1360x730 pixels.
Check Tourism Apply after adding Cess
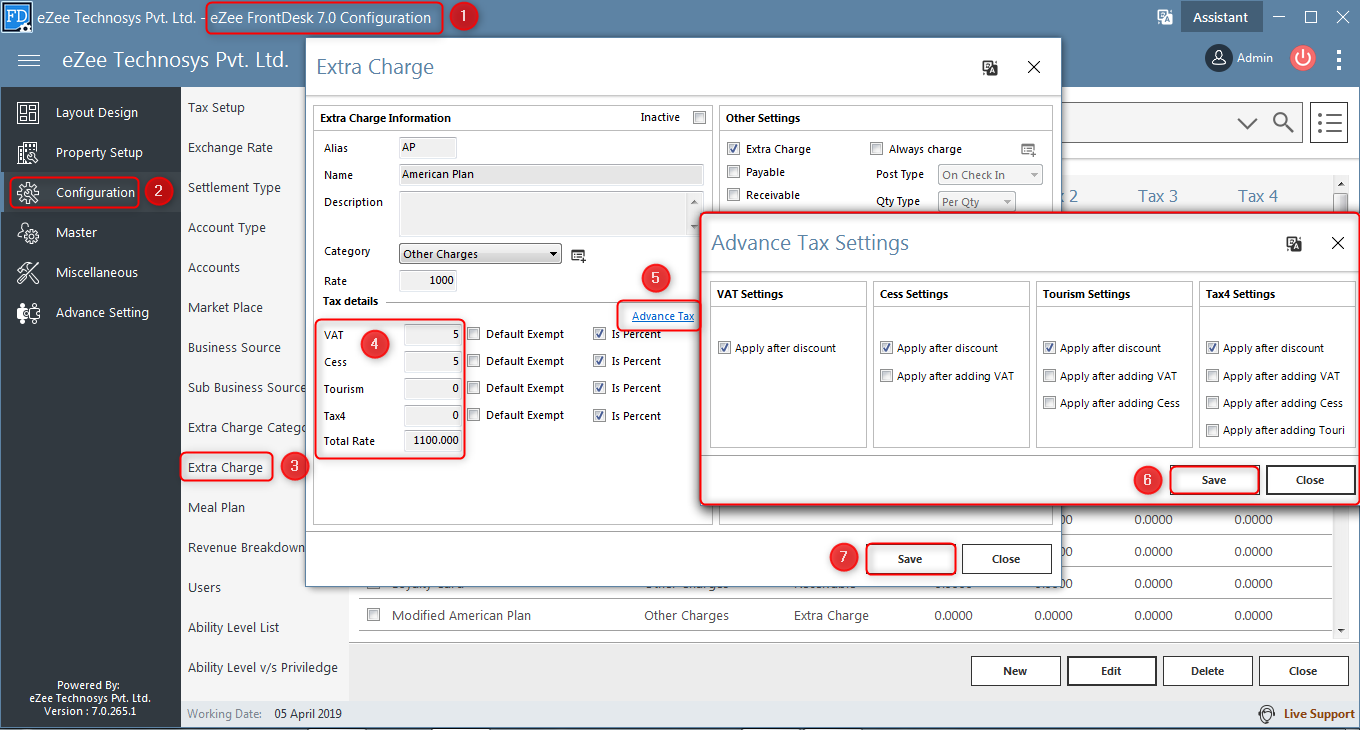pos(1049,403)
